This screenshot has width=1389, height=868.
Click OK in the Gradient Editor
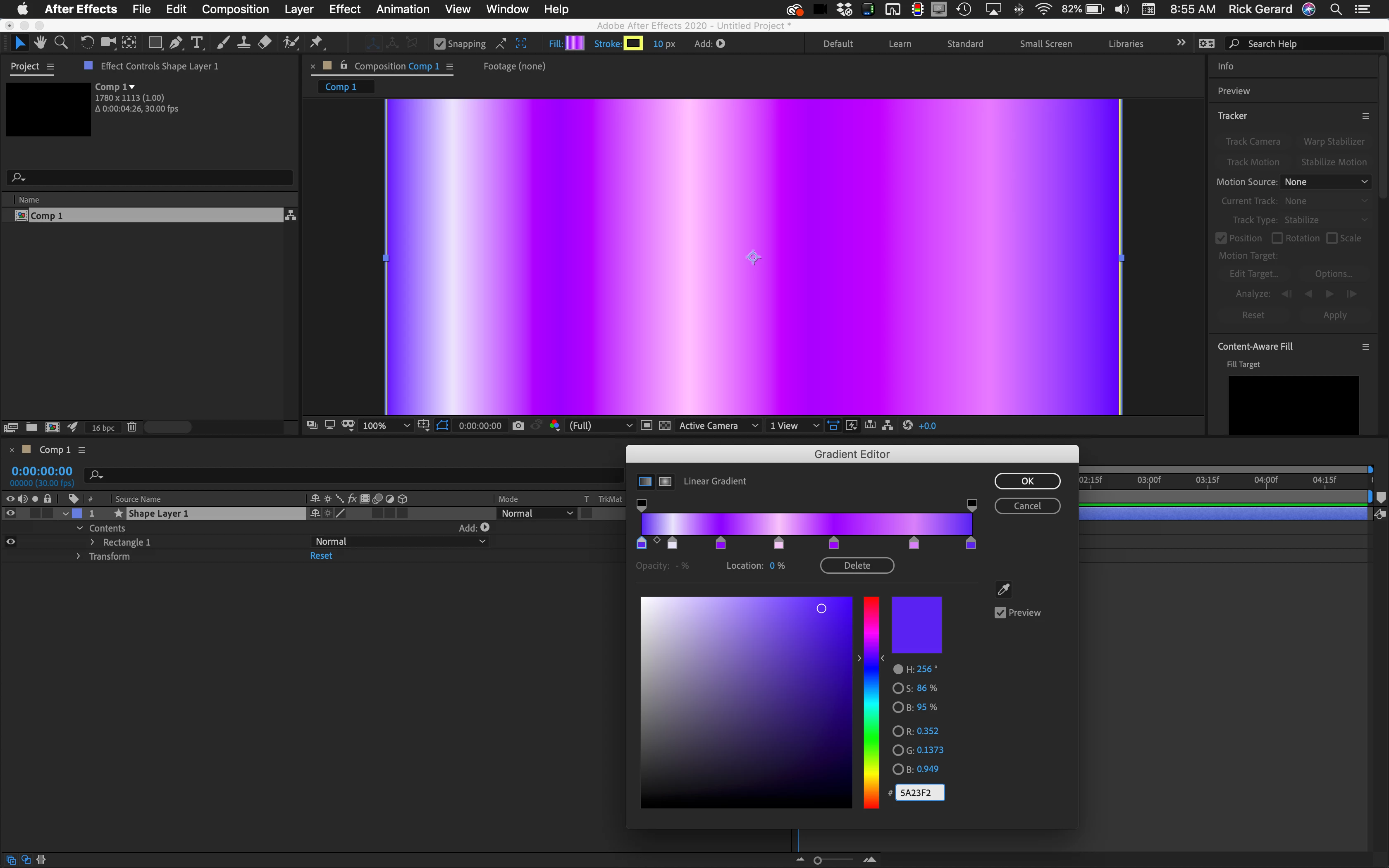coord(1027,481)
